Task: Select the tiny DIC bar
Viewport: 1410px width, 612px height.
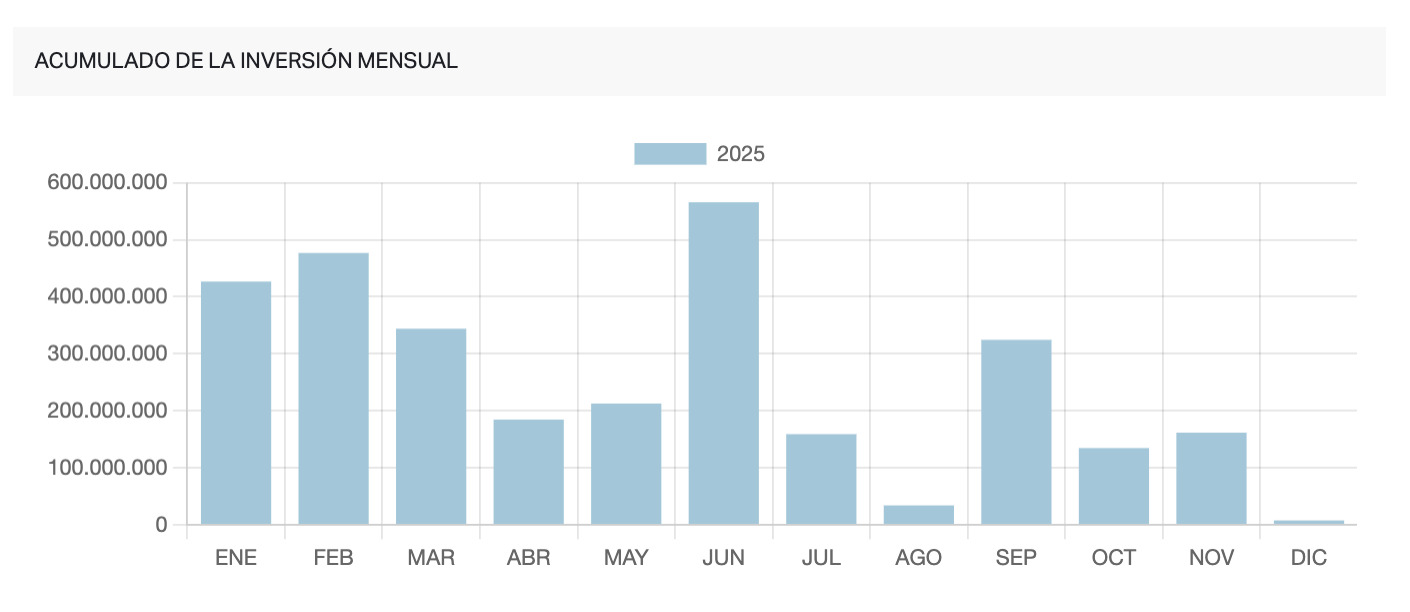Action: click(1308, 522)
